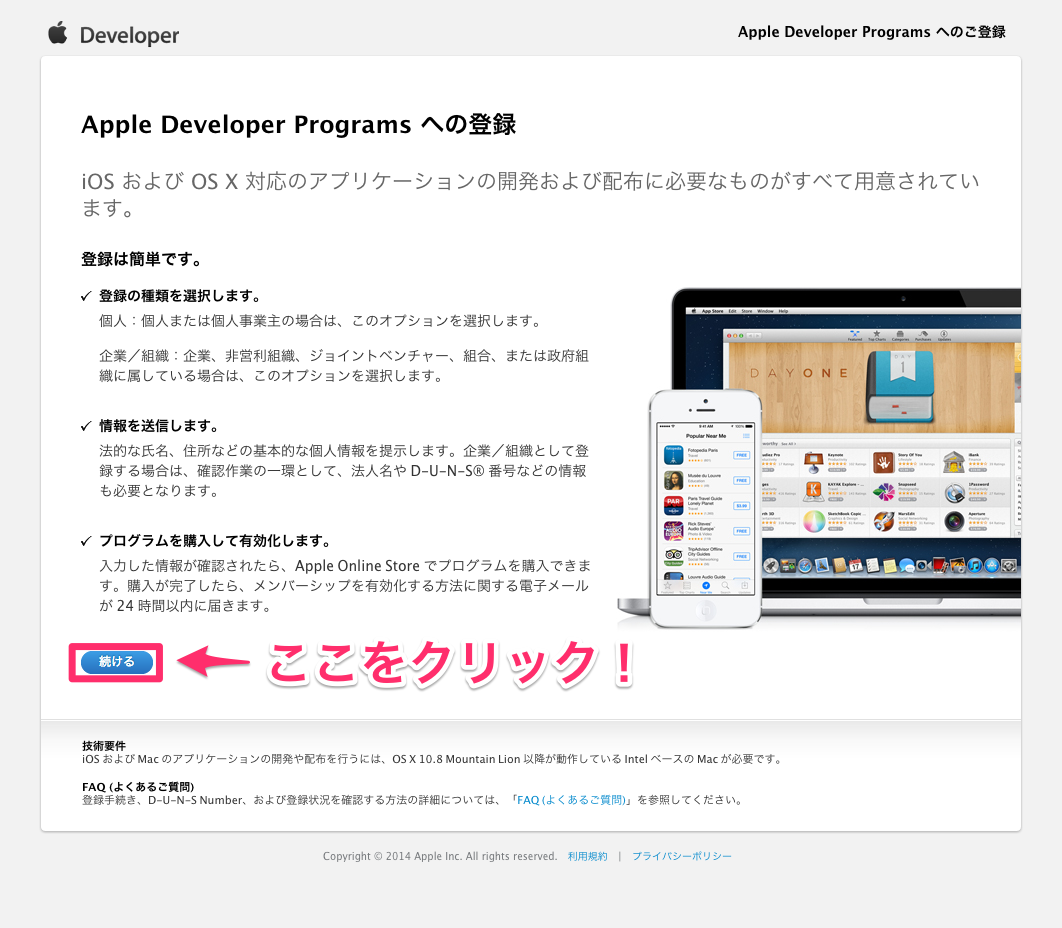Tap the Search magnifier icon on iPhone tab bar

724,586
